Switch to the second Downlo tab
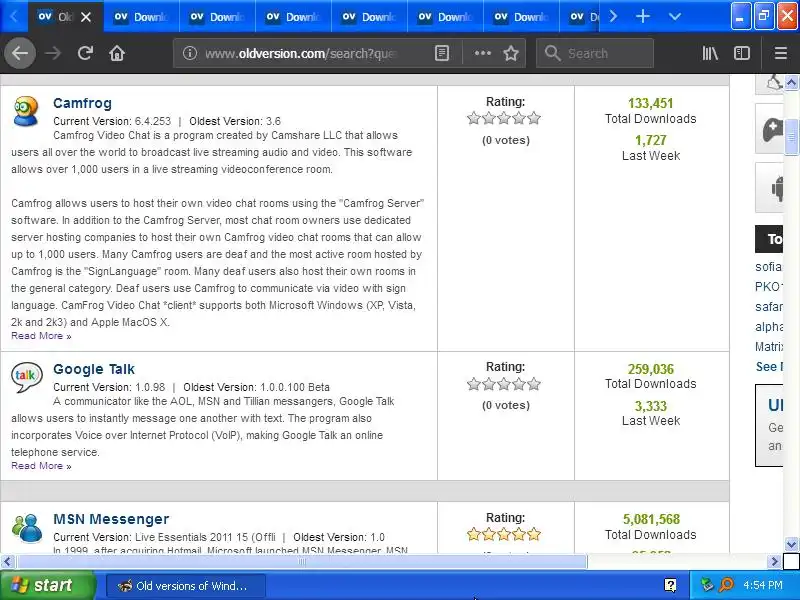800x600 pixels. [x=217, y=17]
